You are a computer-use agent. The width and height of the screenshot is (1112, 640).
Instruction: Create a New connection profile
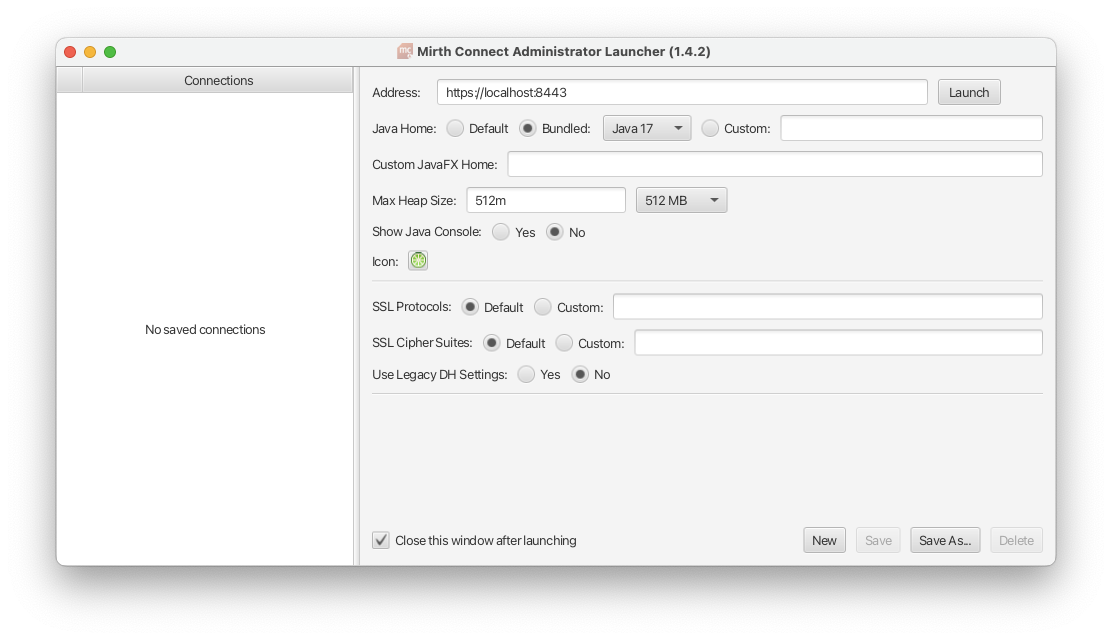click(824, 539)
